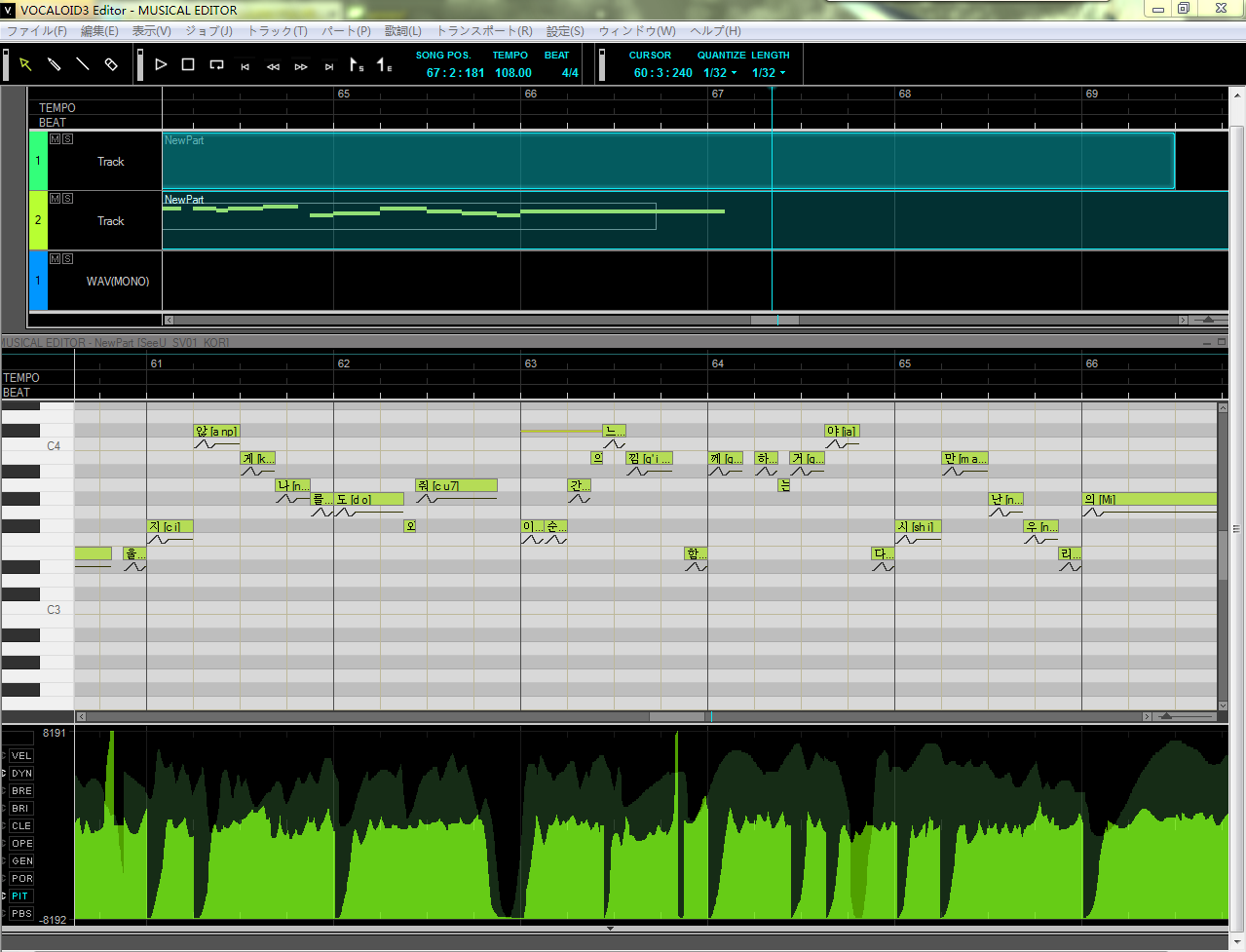Image resolution: width=1246 pixels, height=952 pixels.
Task: Click the piano roll horizontal scrollbar thumb
Action: point(677,716)
